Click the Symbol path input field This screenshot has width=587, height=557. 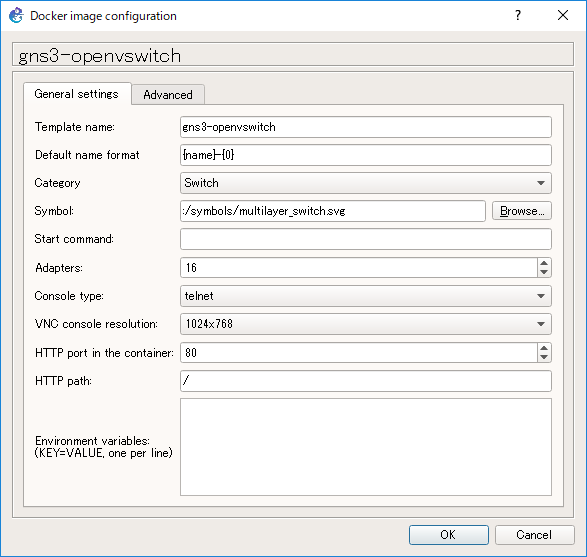333,211
